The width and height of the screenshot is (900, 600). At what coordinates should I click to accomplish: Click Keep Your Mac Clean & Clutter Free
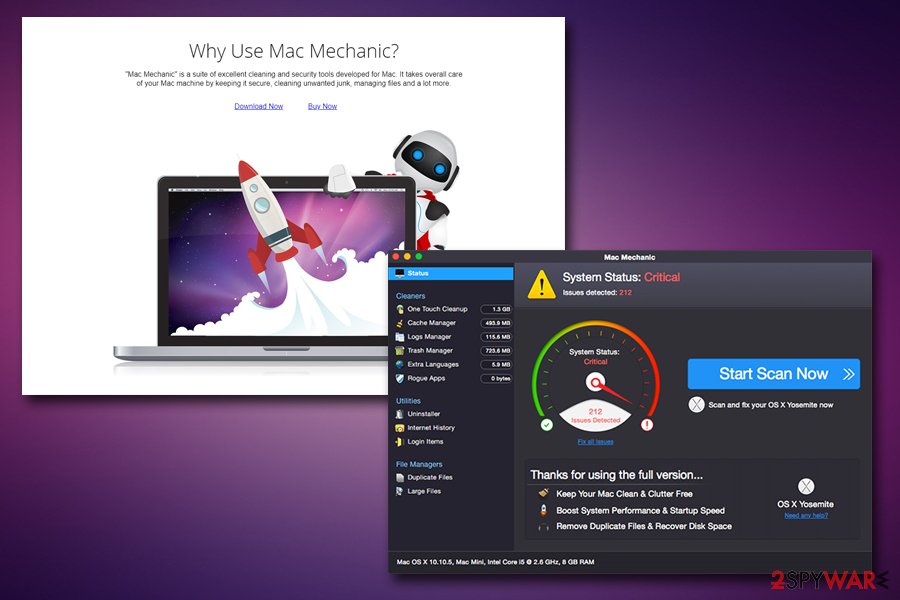tap(624, 494)
